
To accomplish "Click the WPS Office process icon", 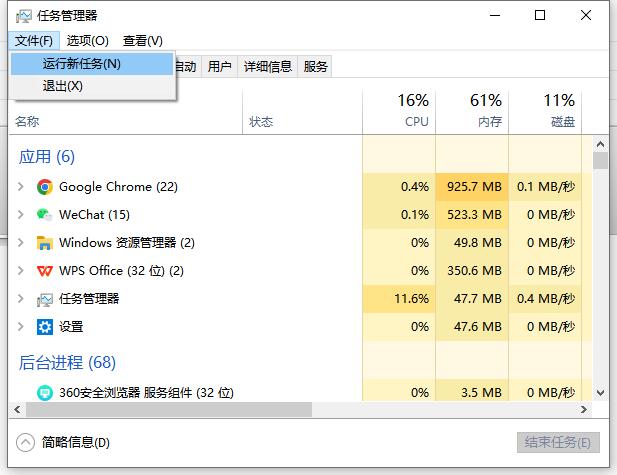I will [x=44, y=271].
